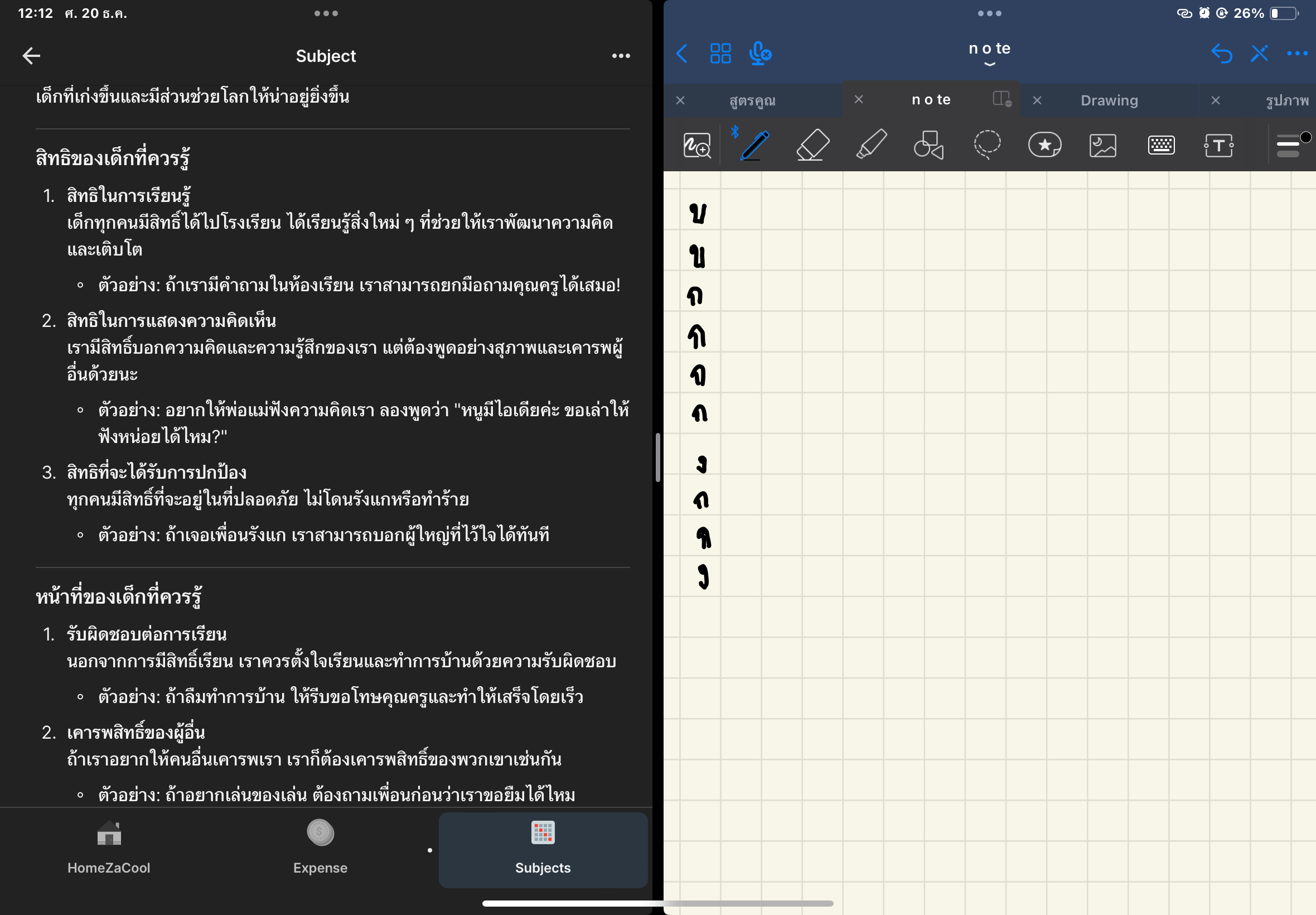Select the Lasso selection tool

pyautogui.click(x=986, y=145)
